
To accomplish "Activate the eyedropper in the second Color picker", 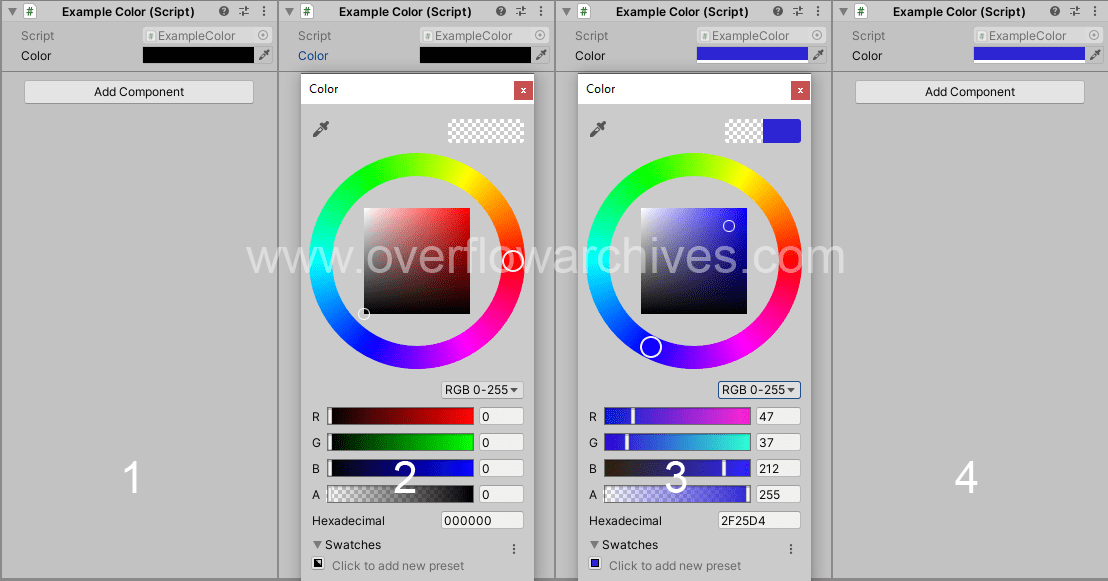I will pos(598,130).
